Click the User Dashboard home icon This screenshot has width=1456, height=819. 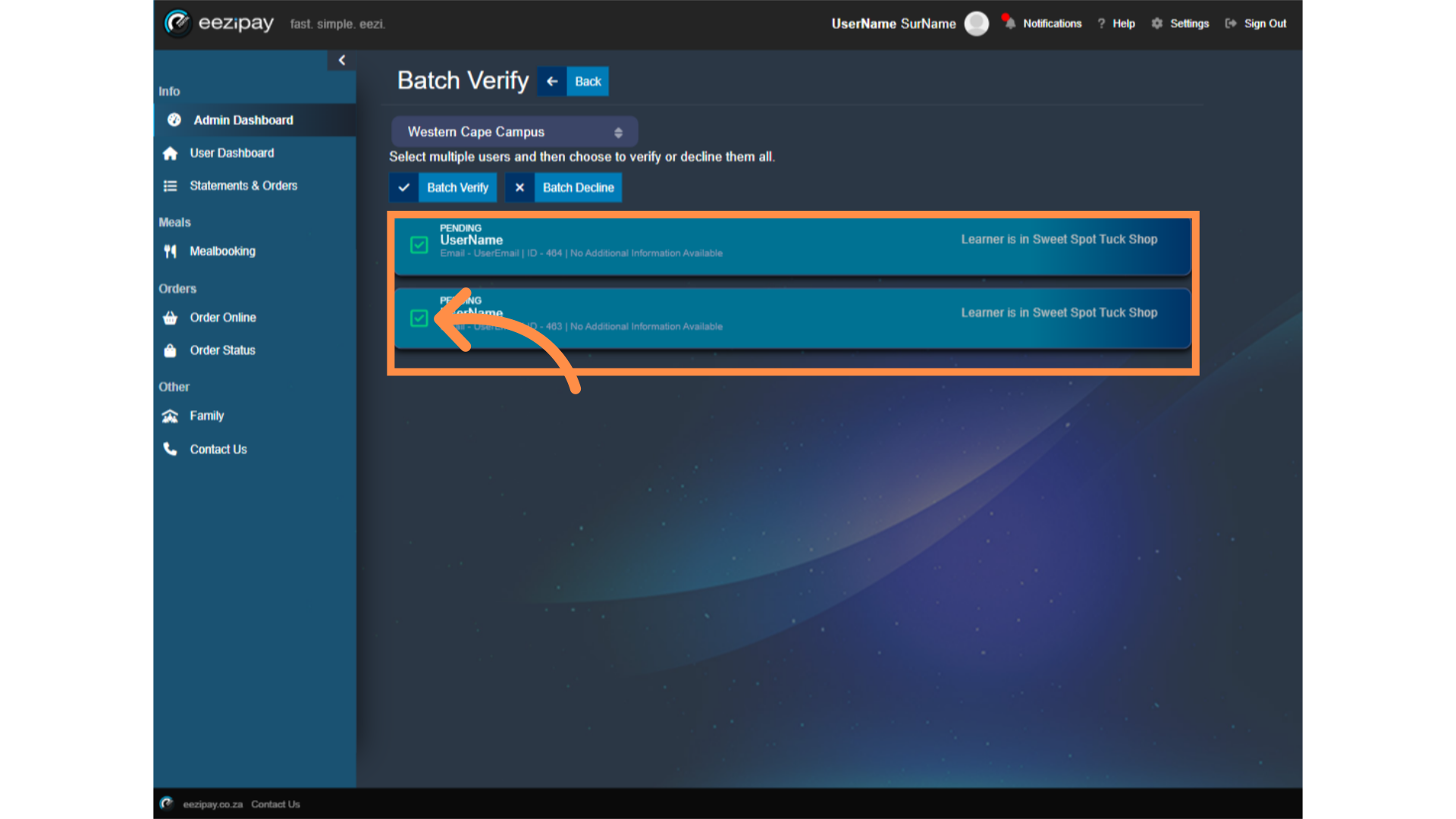coord(171,153)
